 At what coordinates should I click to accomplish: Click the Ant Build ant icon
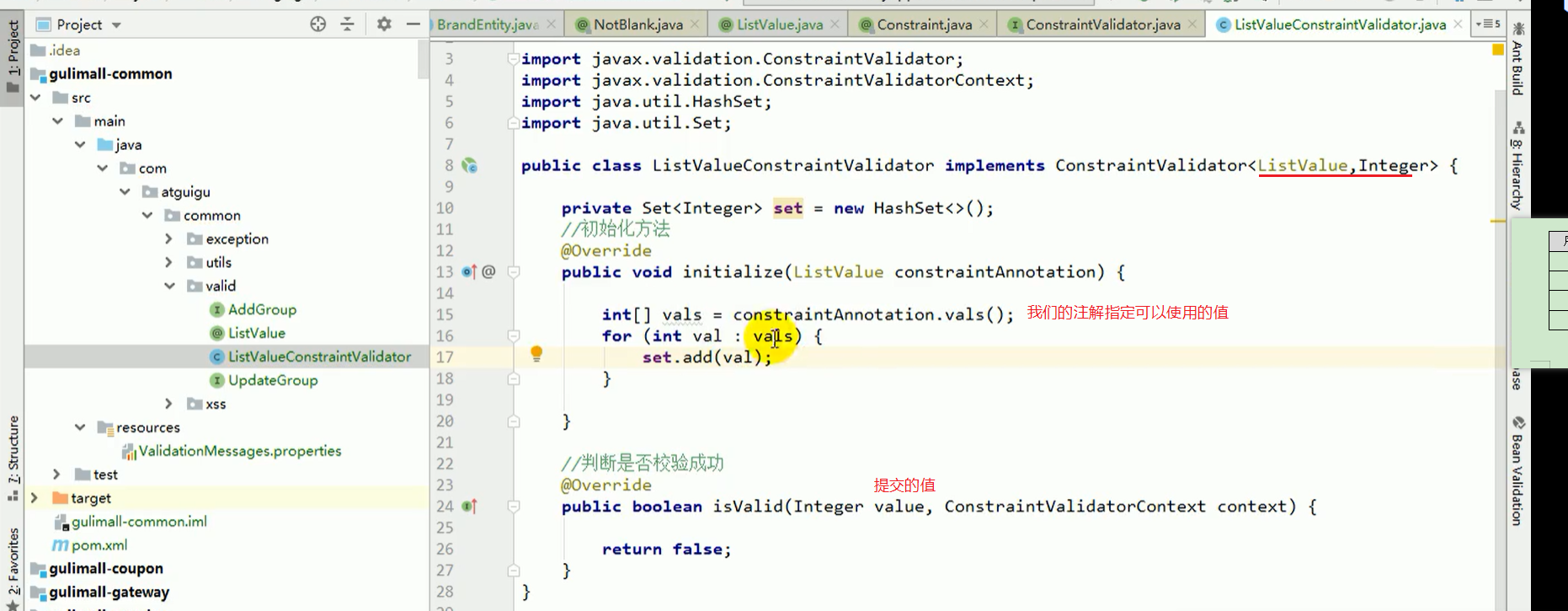pos(1518,29)
